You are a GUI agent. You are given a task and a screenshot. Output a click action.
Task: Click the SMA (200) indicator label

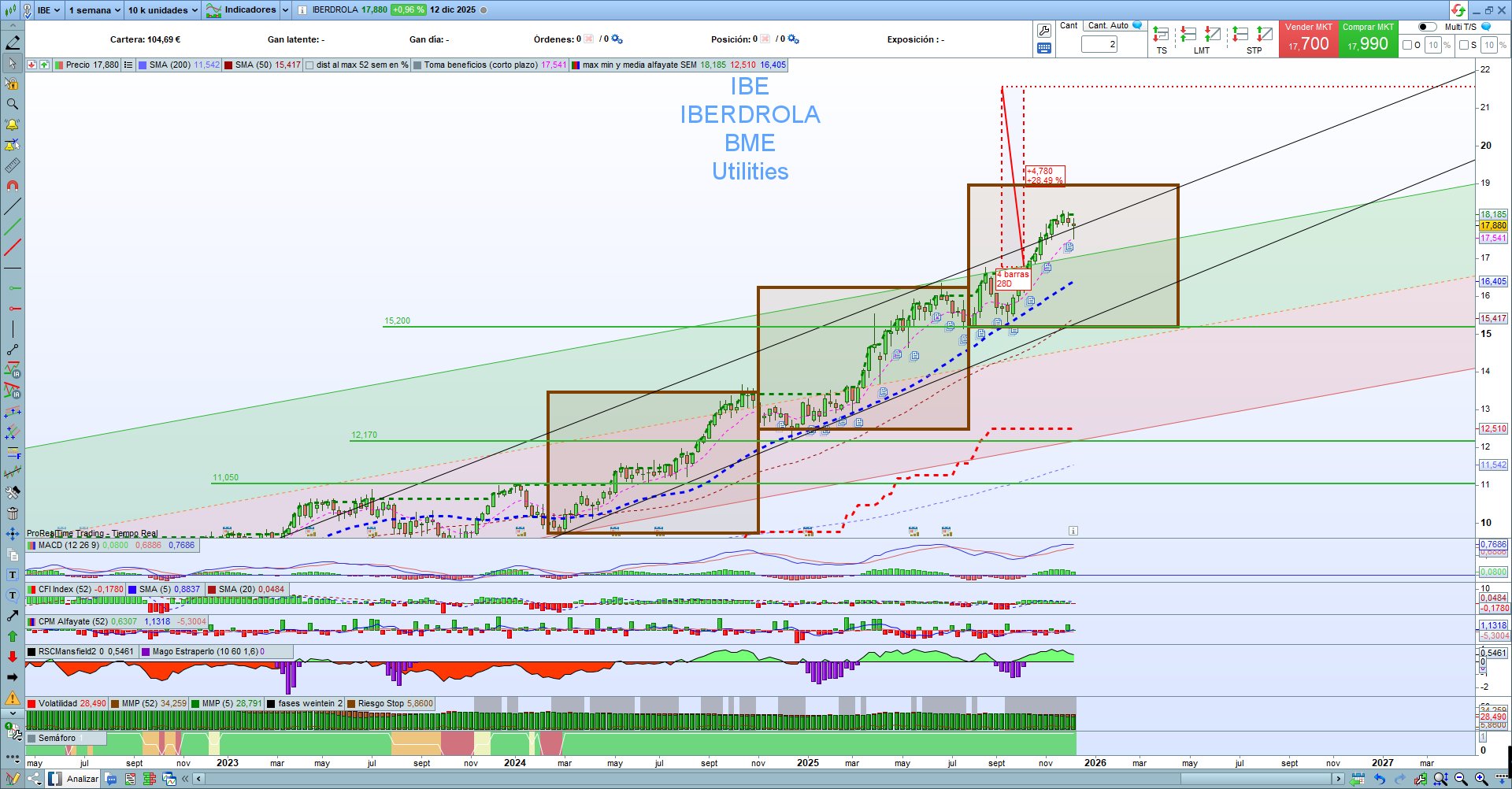click(x=170, y=65)
